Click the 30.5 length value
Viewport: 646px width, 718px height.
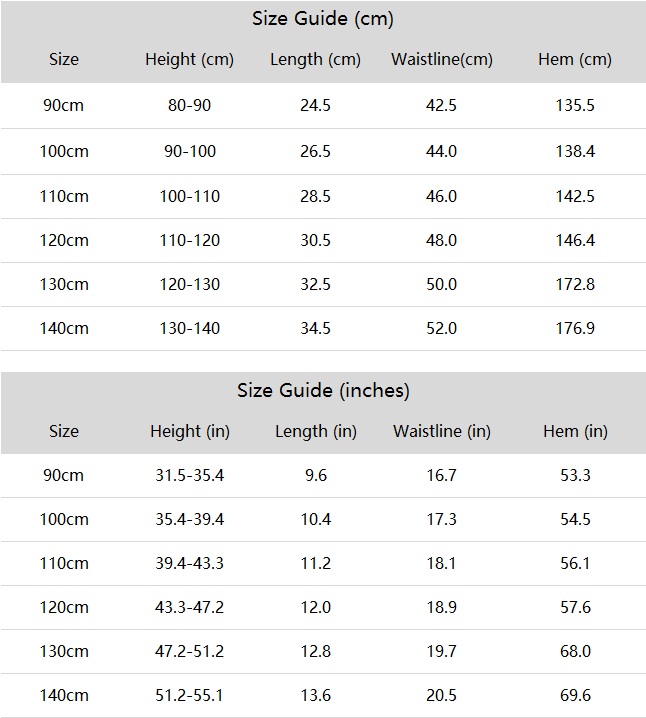click(315, 240)
